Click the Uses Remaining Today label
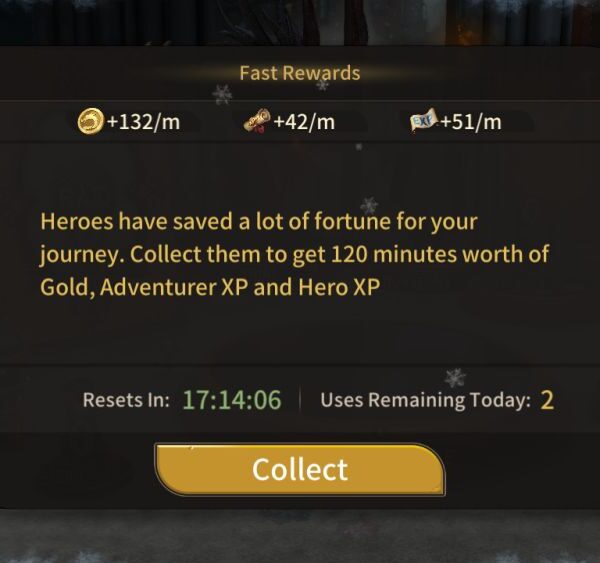The height and width of the screenshot is (563, 600). tap(426, 400)
